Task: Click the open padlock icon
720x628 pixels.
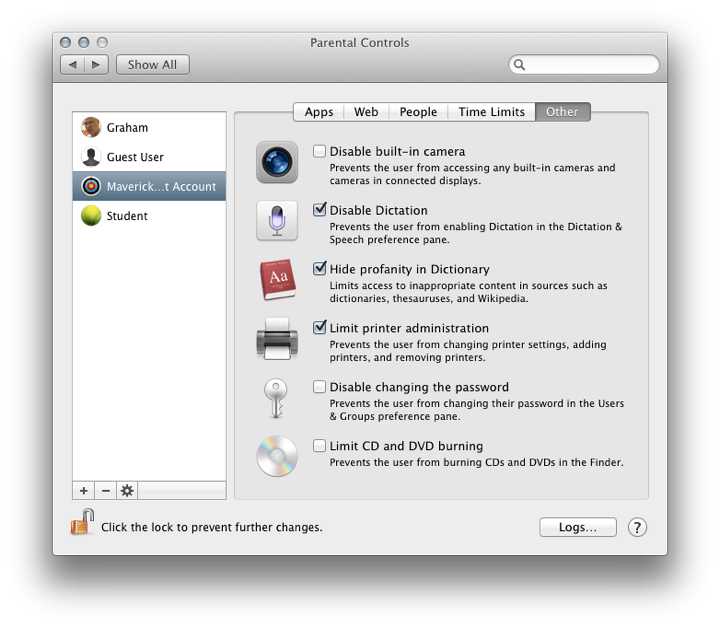Action: pyautogui.click(x=82, y=522)
